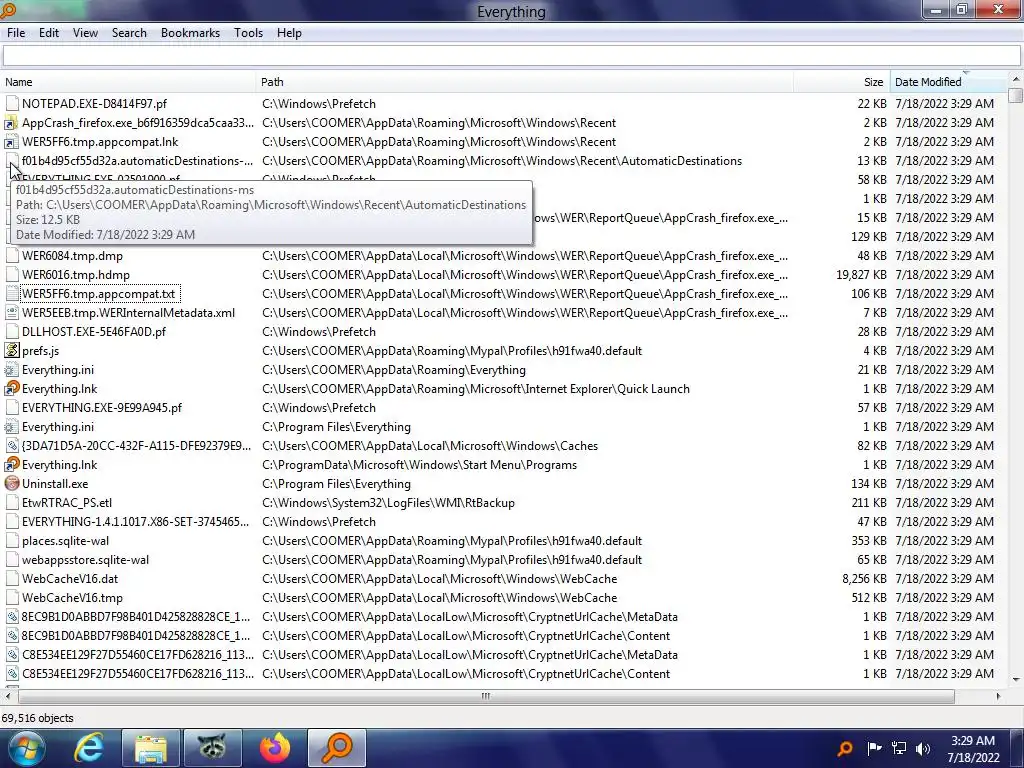Select the WER5FF6.tmp.appcompat.txt file name

(x=99, y=294)
